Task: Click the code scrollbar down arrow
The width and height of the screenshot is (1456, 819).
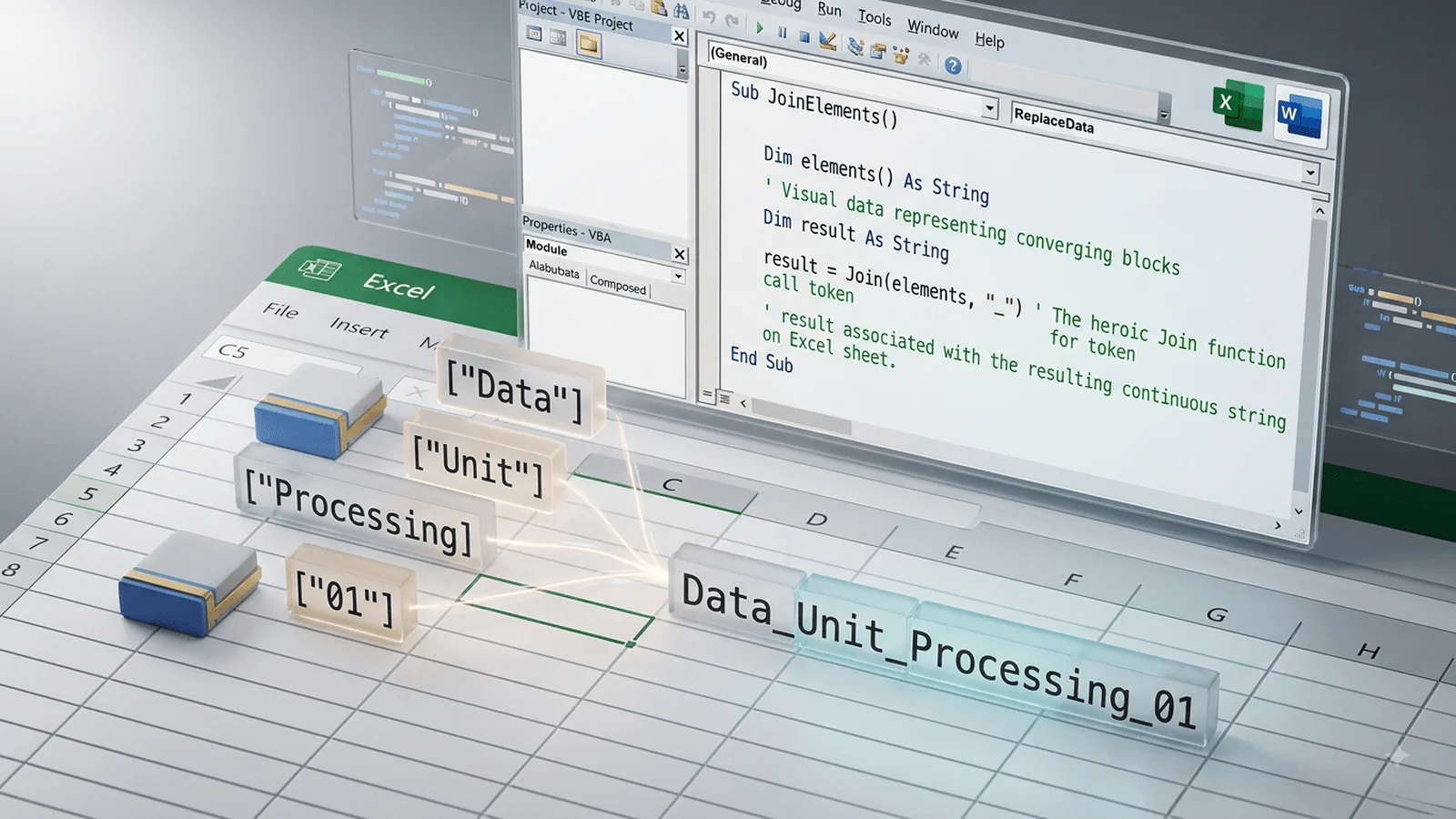Action: (1299, 511)
